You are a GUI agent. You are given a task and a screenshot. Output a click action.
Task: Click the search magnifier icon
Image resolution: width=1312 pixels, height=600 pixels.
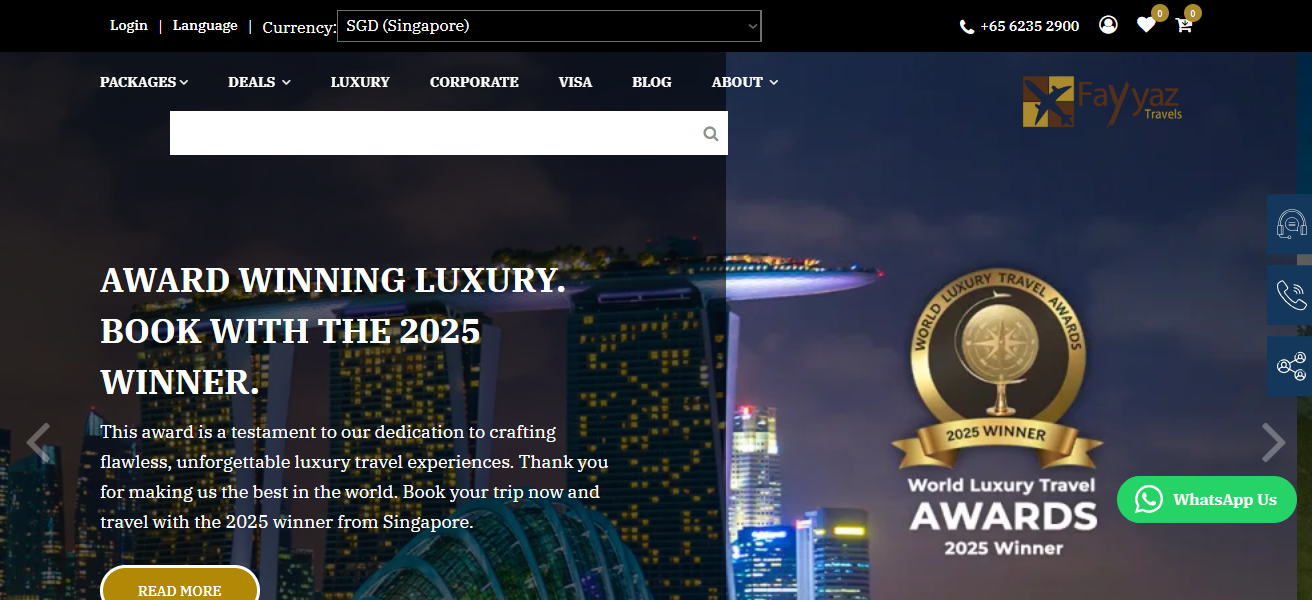(710, 133)
